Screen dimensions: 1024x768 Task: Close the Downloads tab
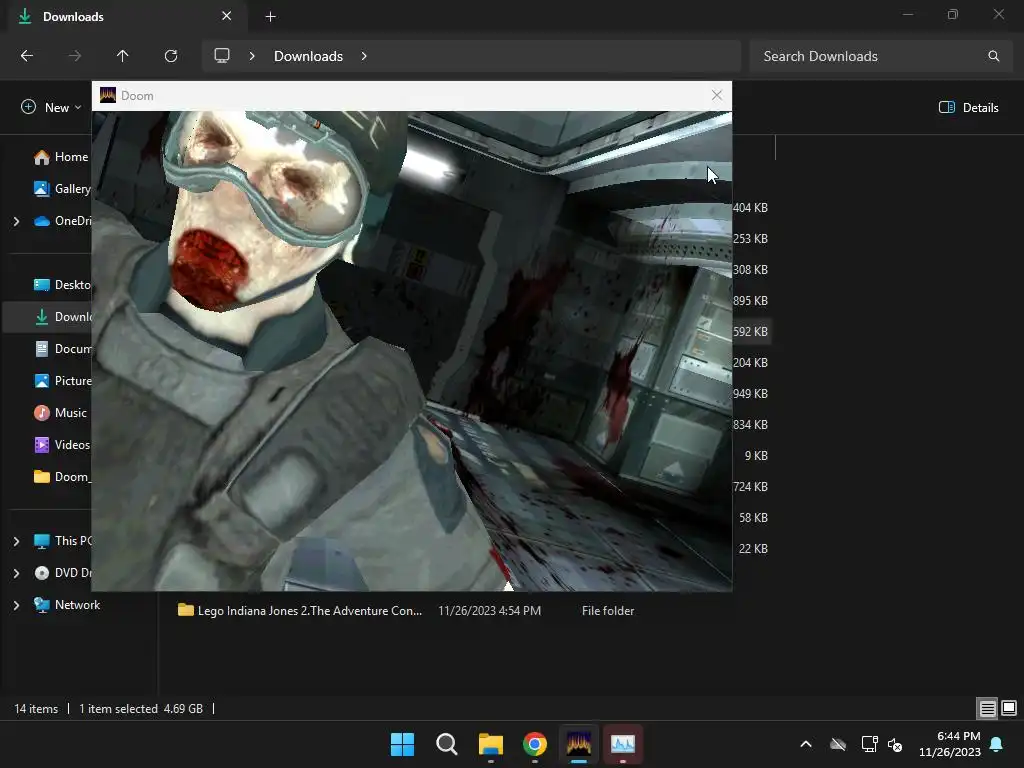pyautogui.click(x=227, y=16)
